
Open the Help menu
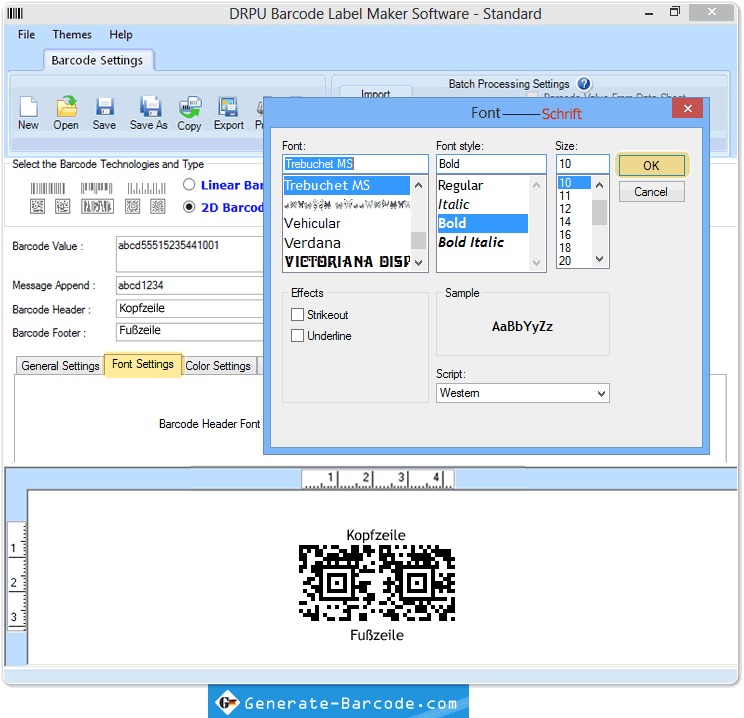coord(121,35)
